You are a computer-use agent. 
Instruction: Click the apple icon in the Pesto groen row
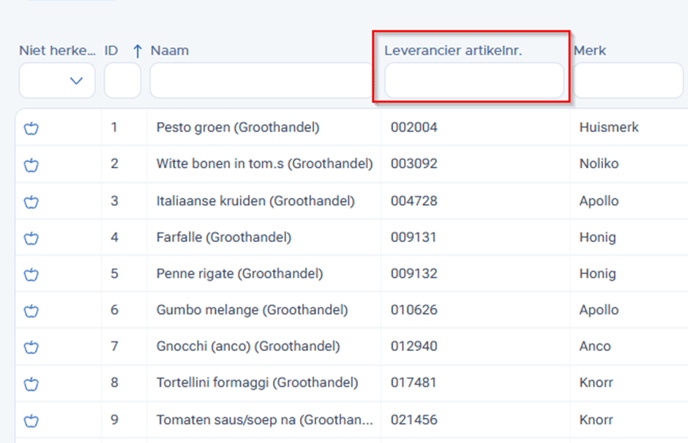point(31,128)
